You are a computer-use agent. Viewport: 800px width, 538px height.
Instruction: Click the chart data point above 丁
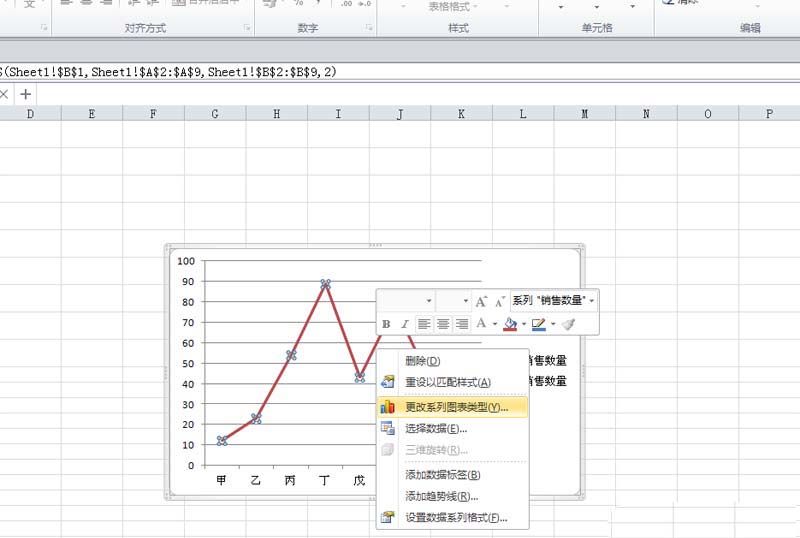coord(326,284)
